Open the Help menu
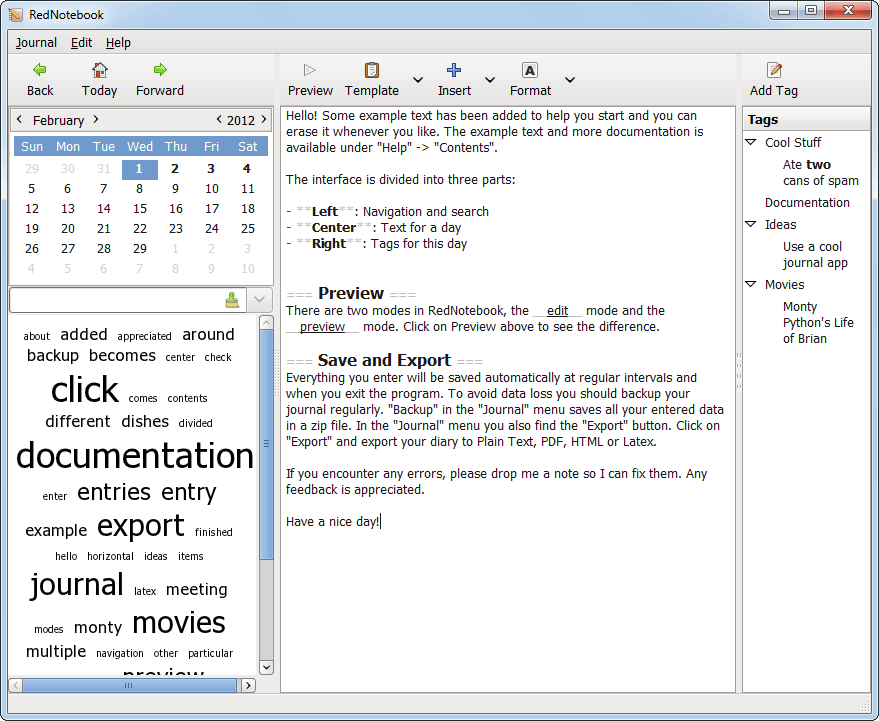This screenshot has height=721, width=879. tap(118, 43)
